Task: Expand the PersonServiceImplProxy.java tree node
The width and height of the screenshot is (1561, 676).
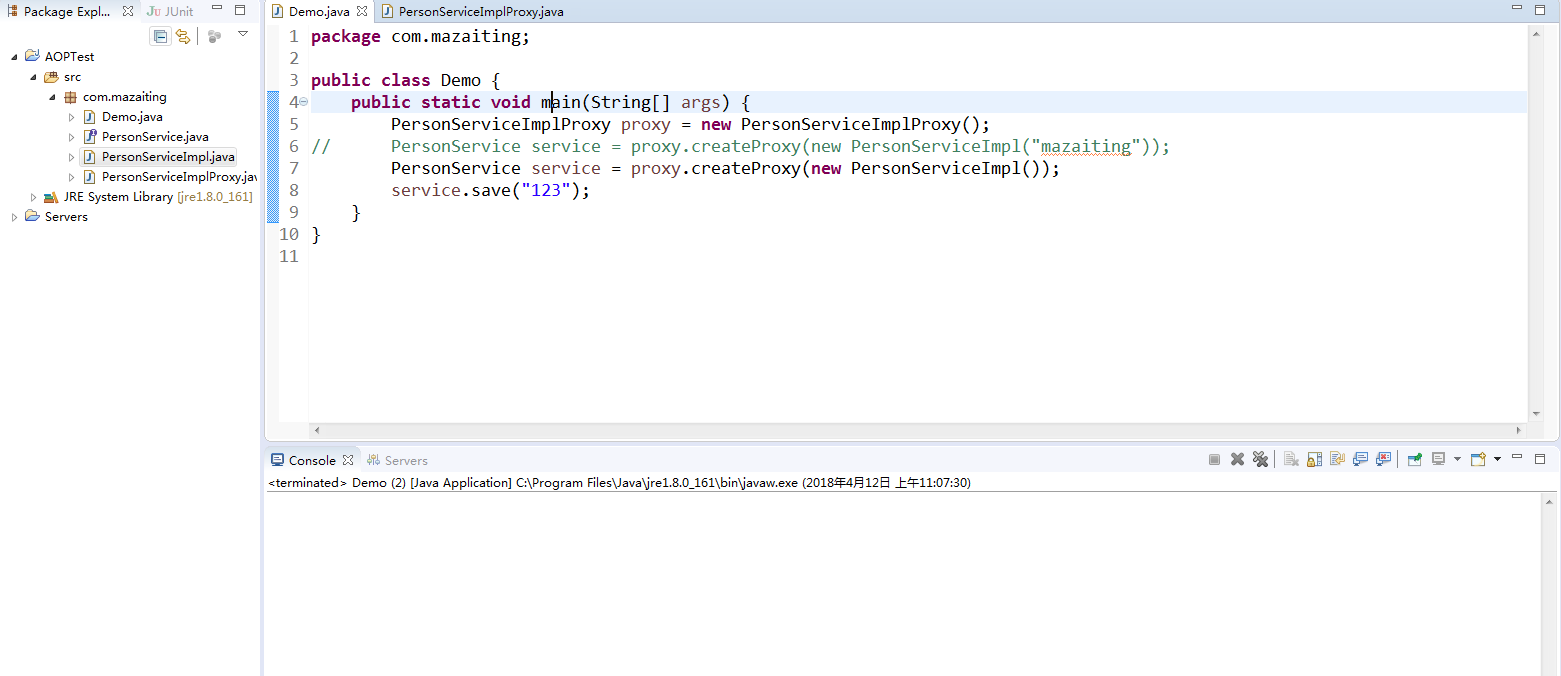Action: (x=71, y=177)
